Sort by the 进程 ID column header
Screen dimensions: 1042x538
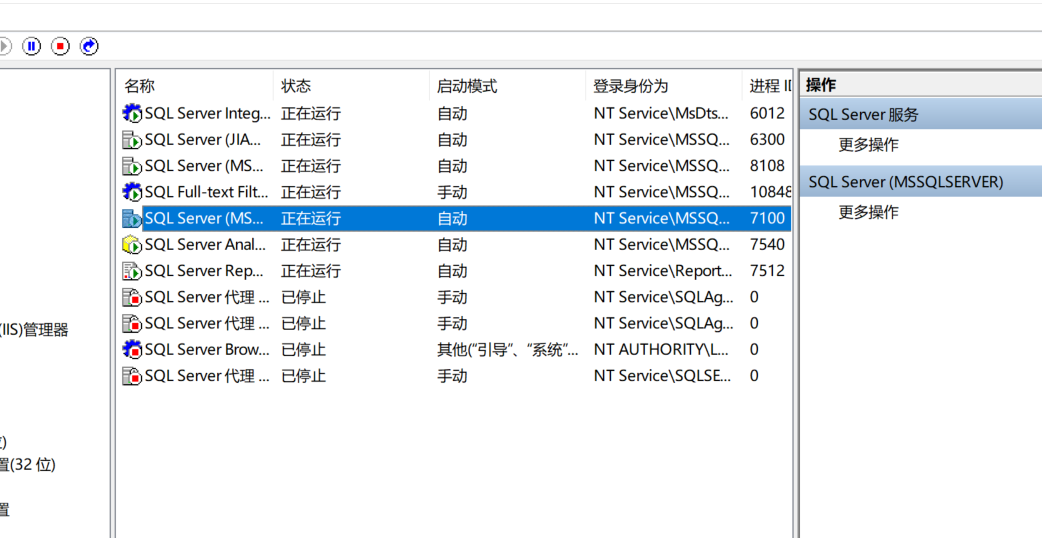(771, 86)
